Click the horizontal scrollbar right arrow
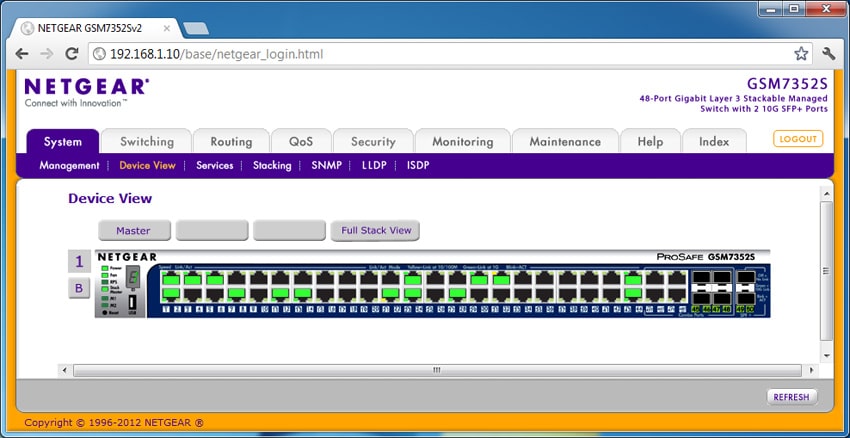Screen dimensions: 850x438 [812, 371]
